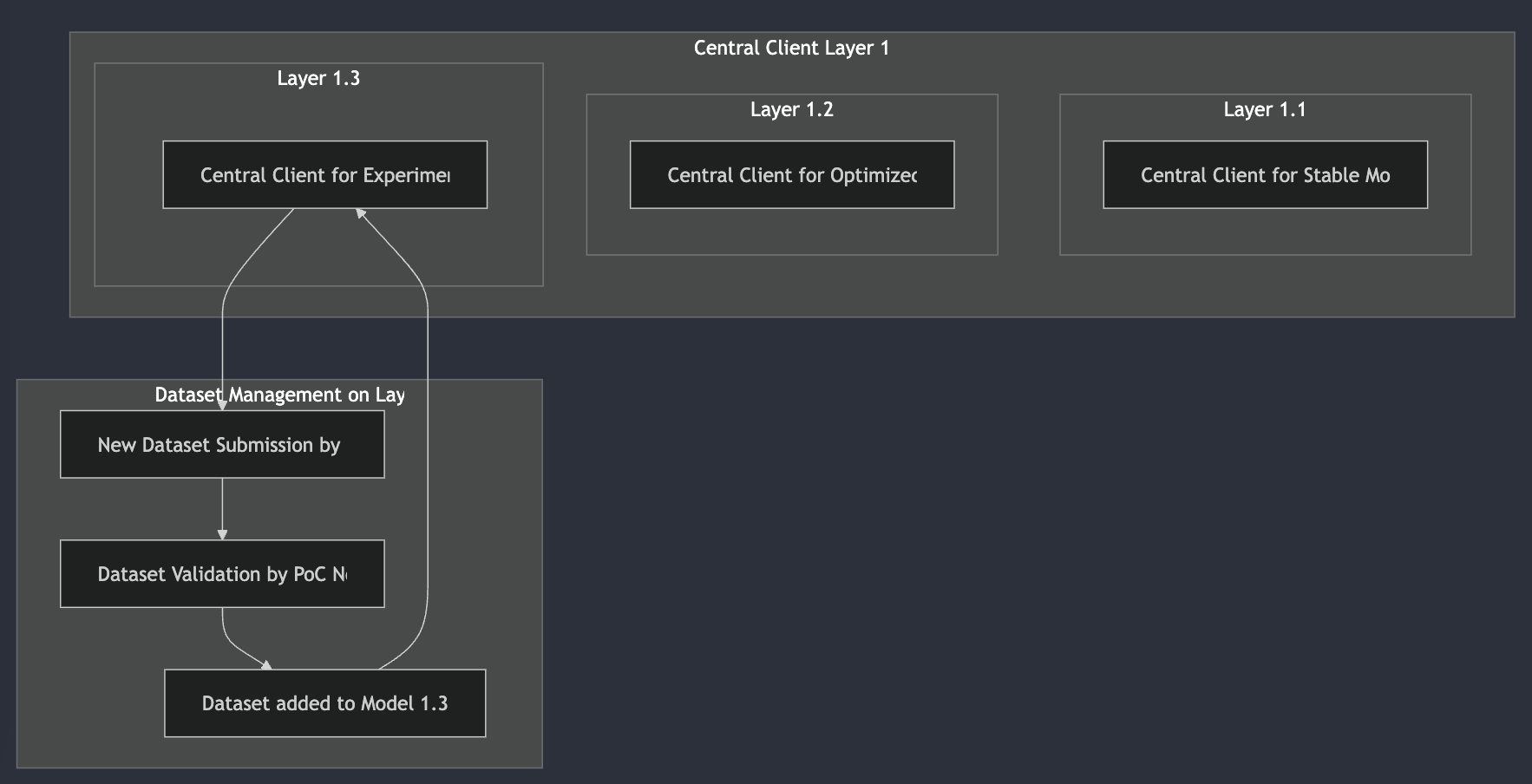Click the Dataset Validation by PoC node
Screen dimensions: 1532x784
[x=222, y=573]
